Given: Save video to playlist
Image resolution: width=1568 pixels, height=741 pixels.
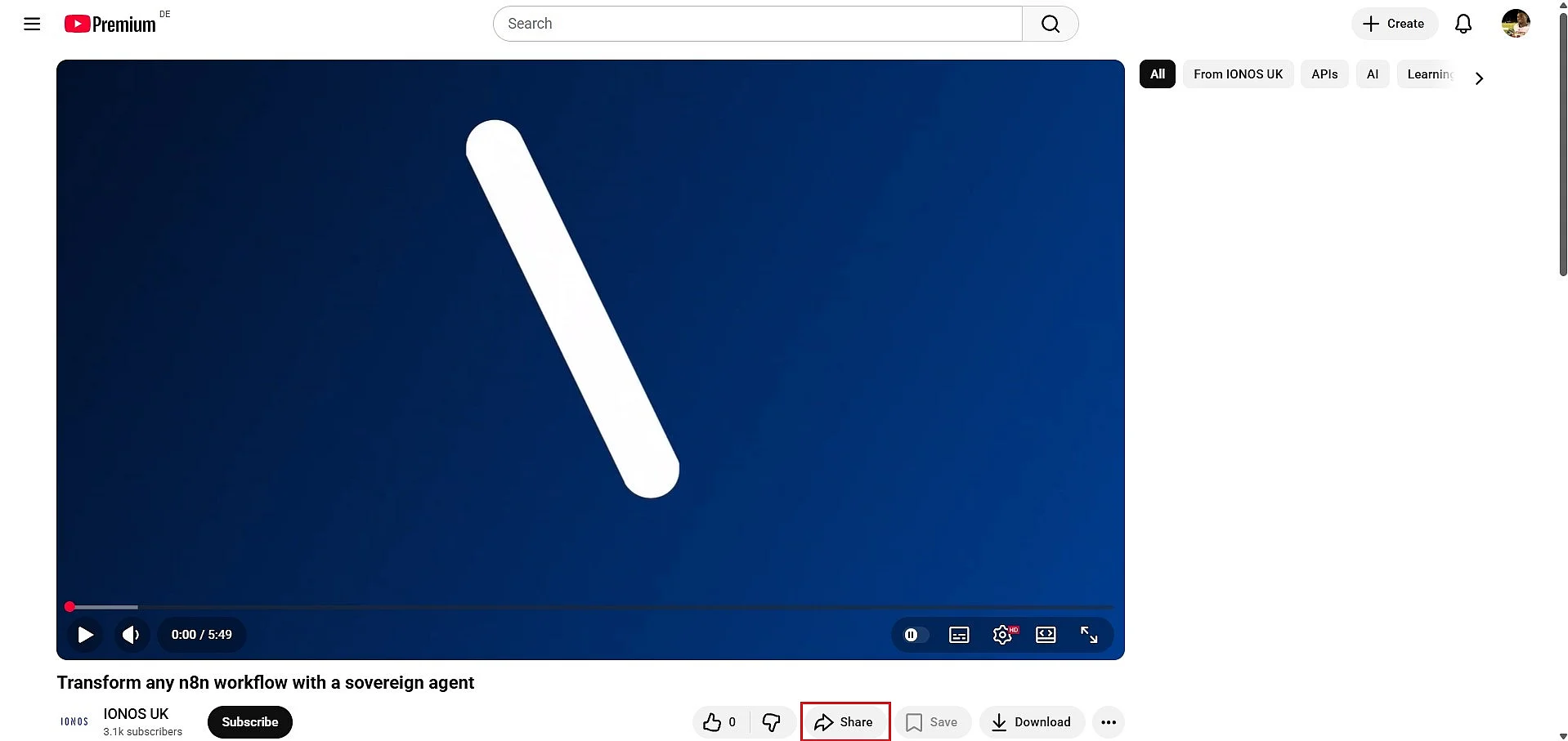Looking at the screenshot, I should click(932, 722).
